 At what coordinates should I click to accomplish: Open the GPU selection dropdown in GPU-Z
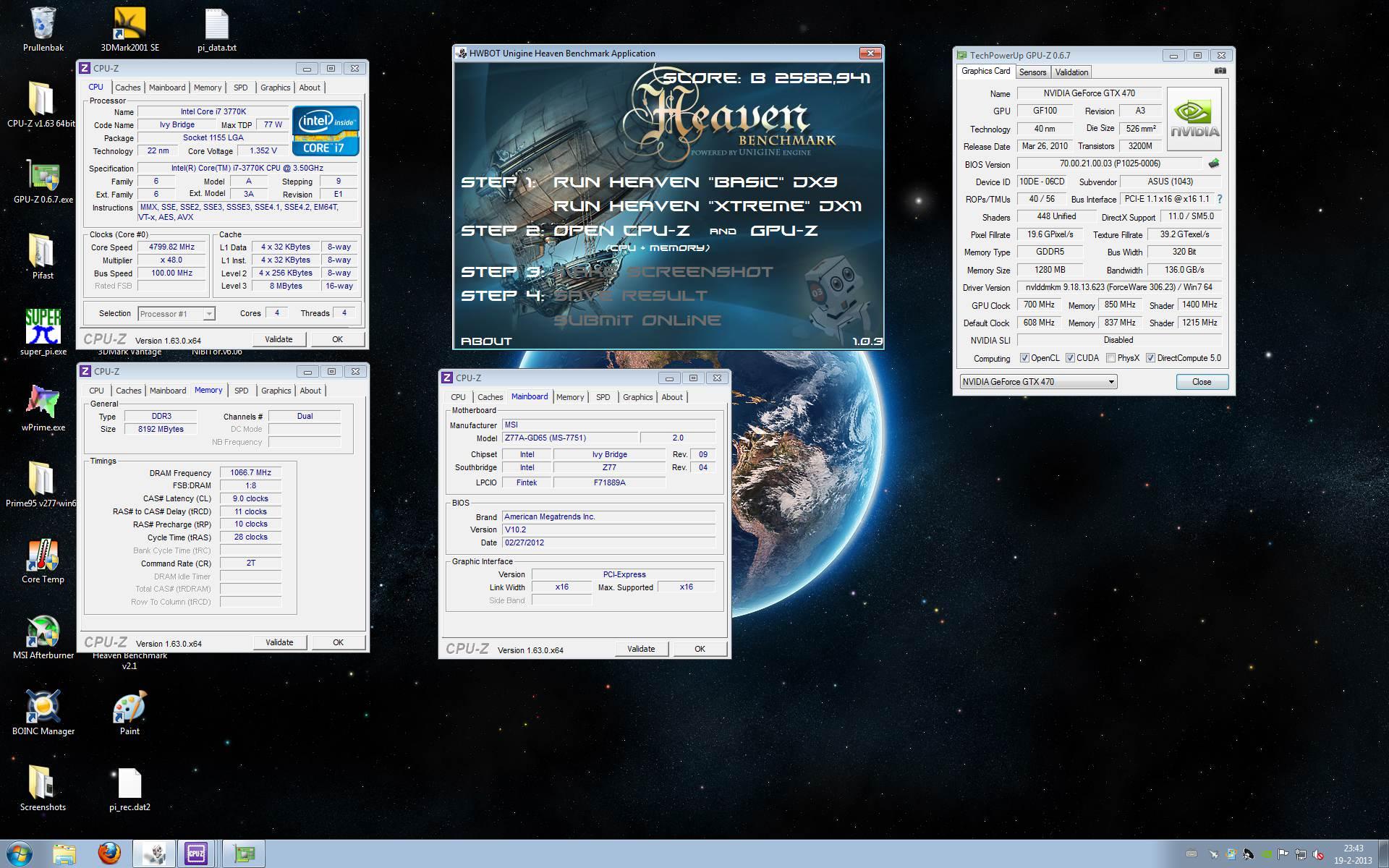coord(1038,382)
